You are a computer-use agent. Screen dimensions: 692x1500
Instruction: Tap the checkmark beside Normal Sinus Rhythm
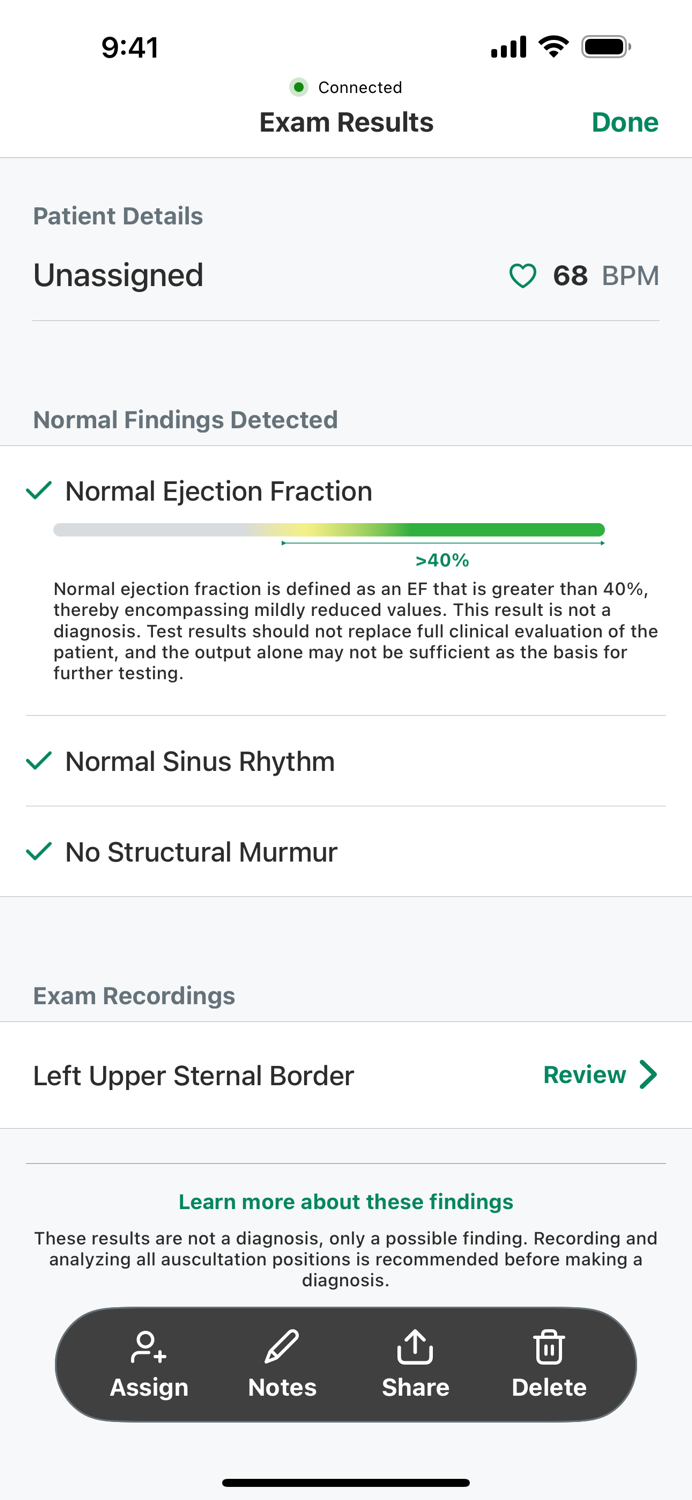click(38, 761)
